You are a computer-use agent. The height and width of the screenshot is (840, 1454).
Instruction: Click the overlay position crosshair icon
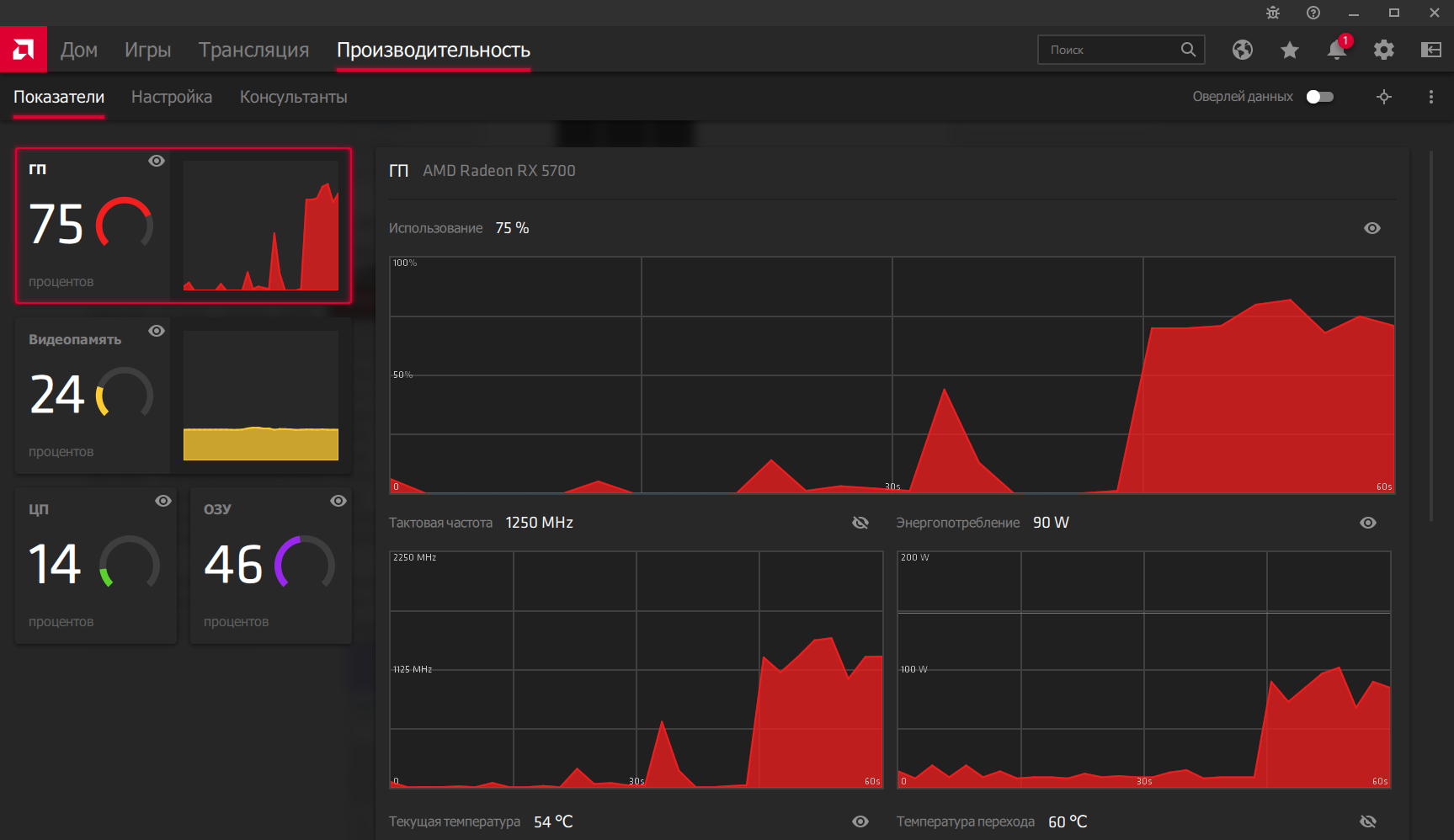(1384, 97)
